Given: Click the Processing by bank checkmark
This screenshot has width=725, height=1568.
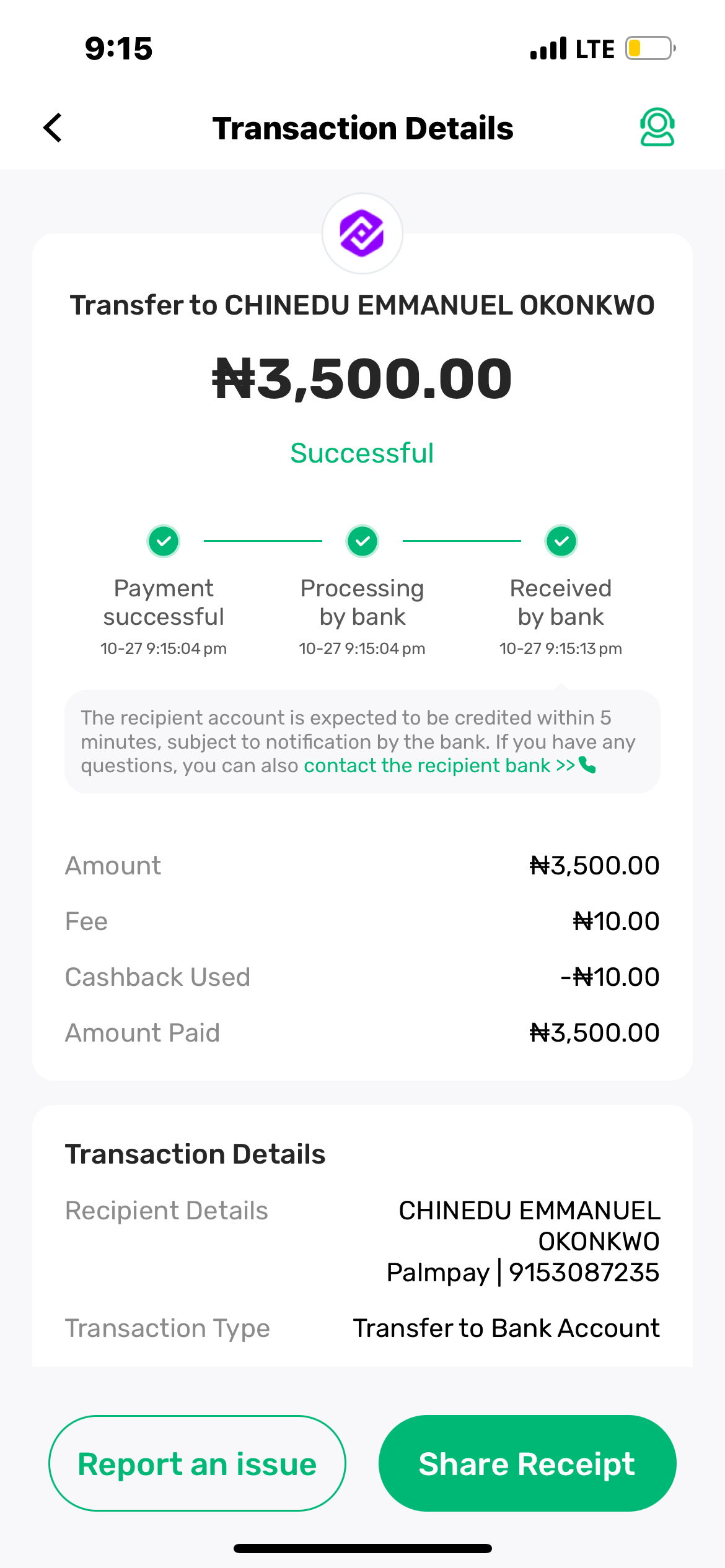Looking at the screenshot, I should pyautogui.click(x=362, y=541).
